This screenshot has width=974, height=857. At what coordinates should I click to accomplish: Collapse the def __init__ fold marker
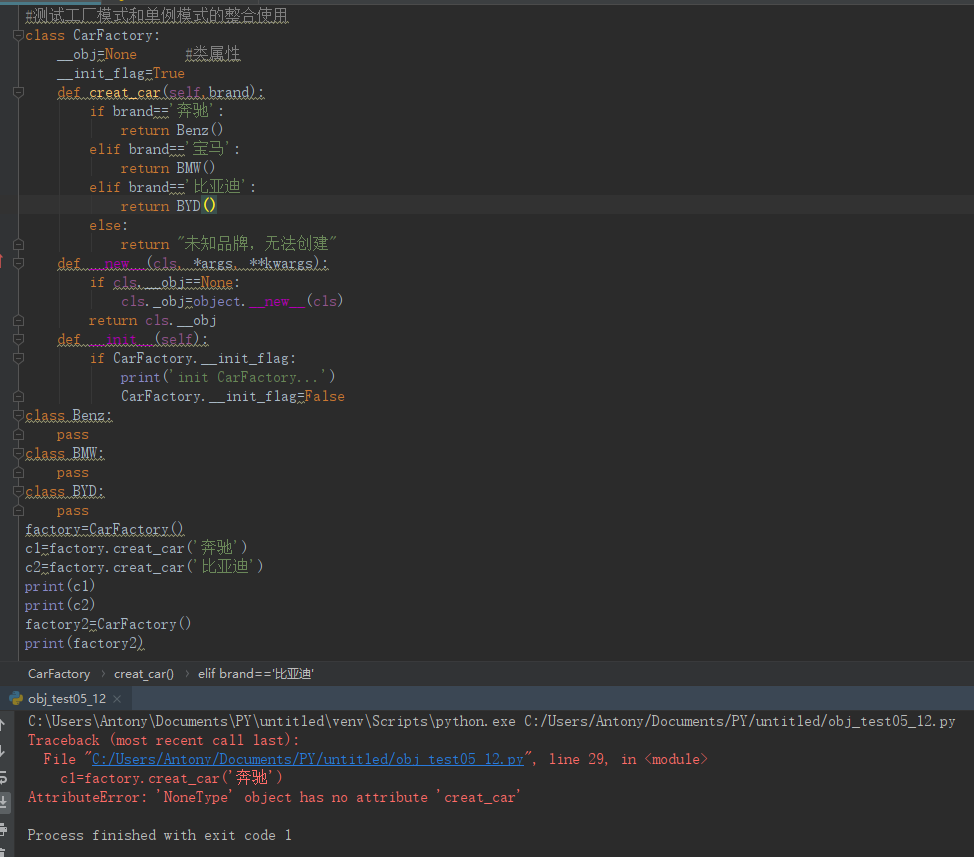point(18,339)
